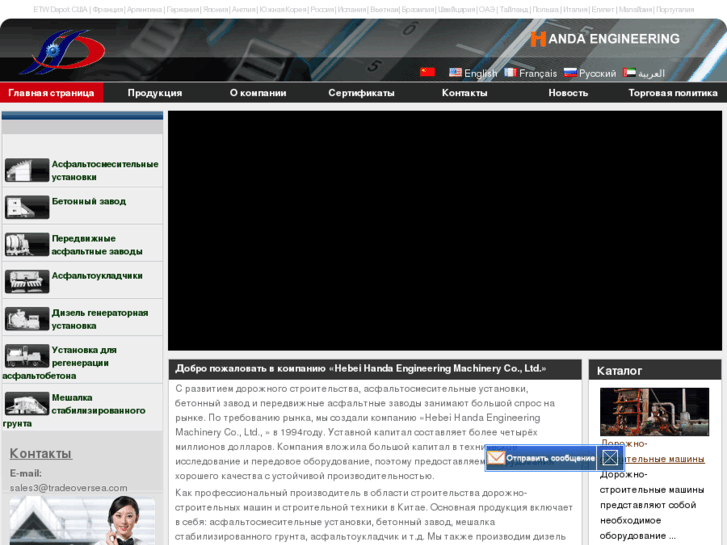
Task: Open the Сертификаты menu item
Action: (x=361, y=93)
